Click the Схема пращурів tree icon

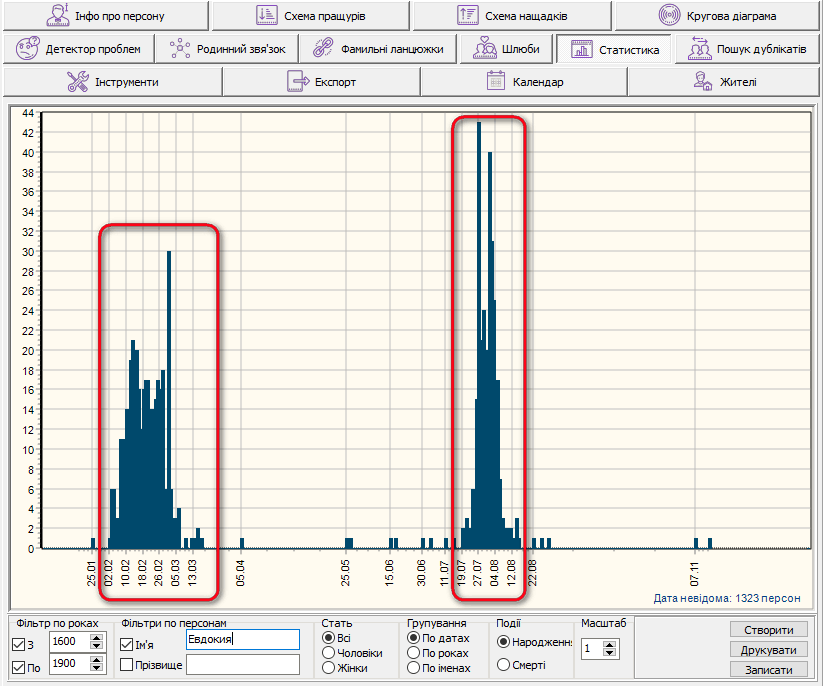[266, 16]
